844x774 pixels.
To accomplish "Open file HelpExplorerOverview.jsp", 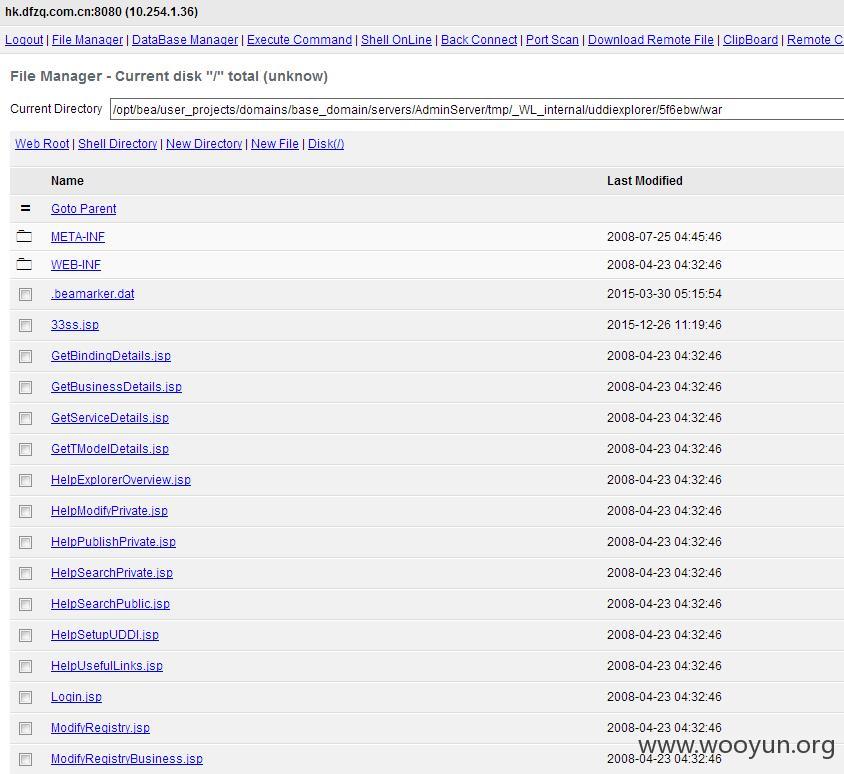I will coord(121,480).
